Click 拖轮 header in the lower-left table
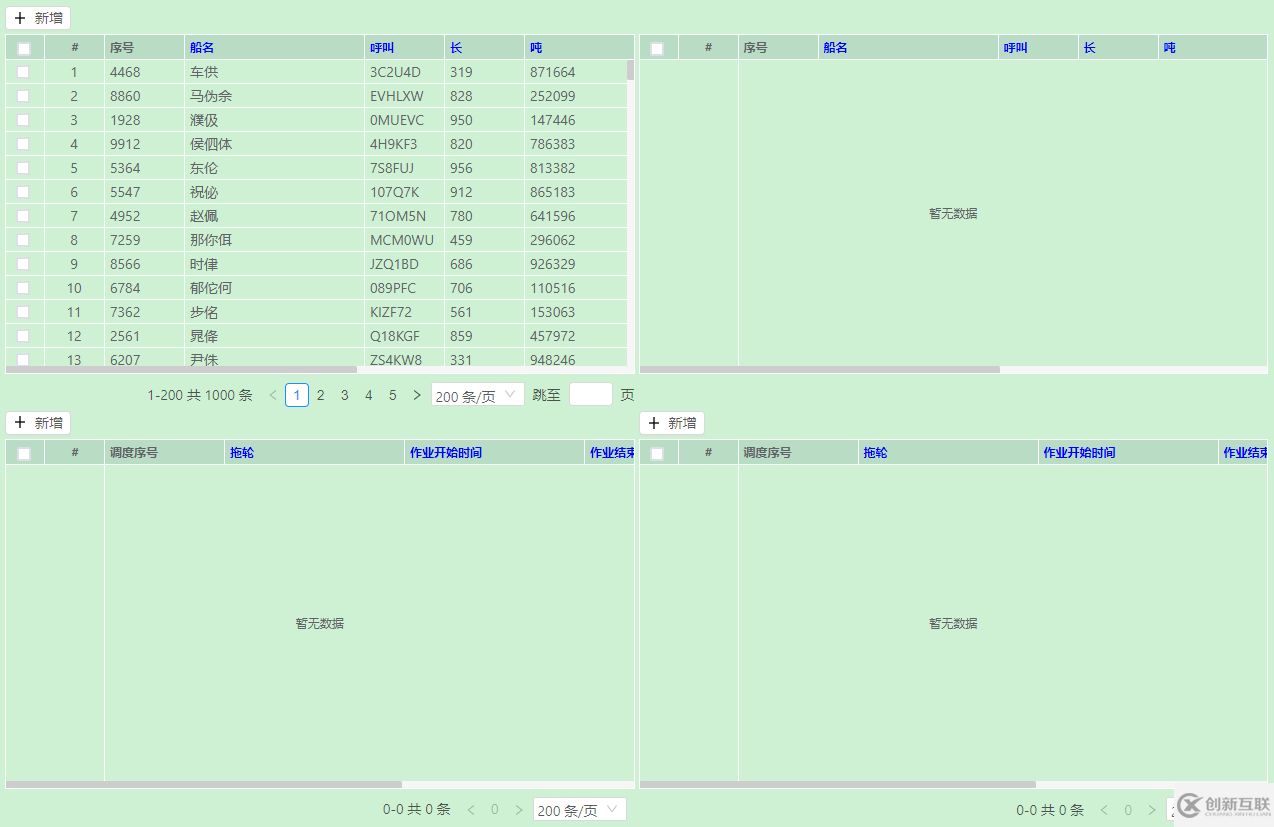 click(242, 452)
